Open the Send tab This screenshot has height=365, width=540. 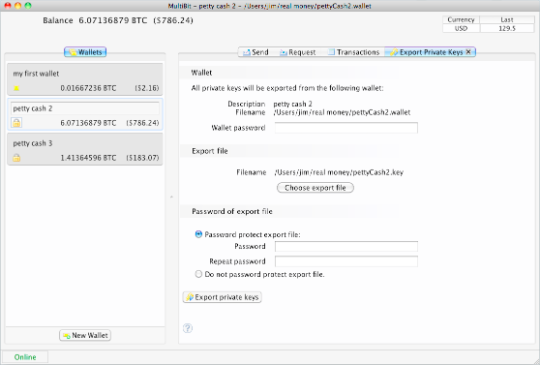(256, 52)
